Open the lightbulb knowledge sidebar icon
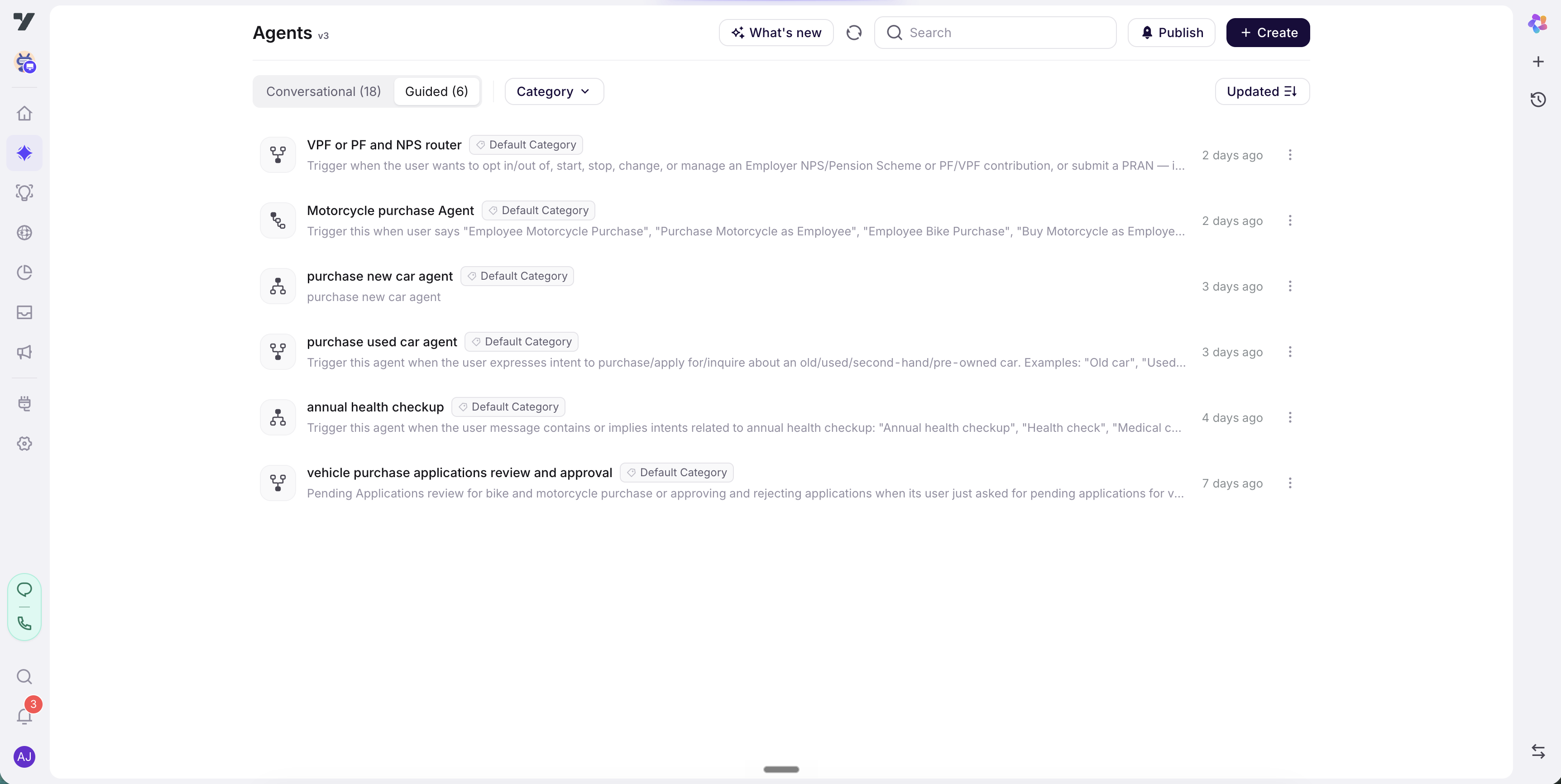 (24, 193)
